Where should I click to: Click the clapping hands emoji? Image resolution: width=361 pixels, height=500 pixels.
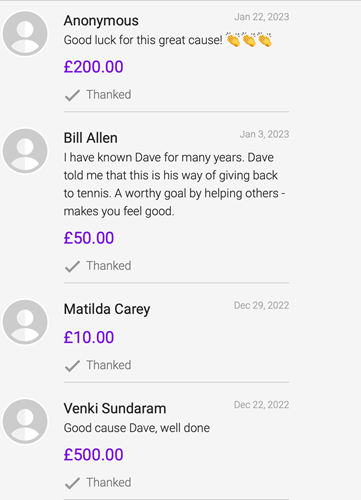(x=249, y=40)
